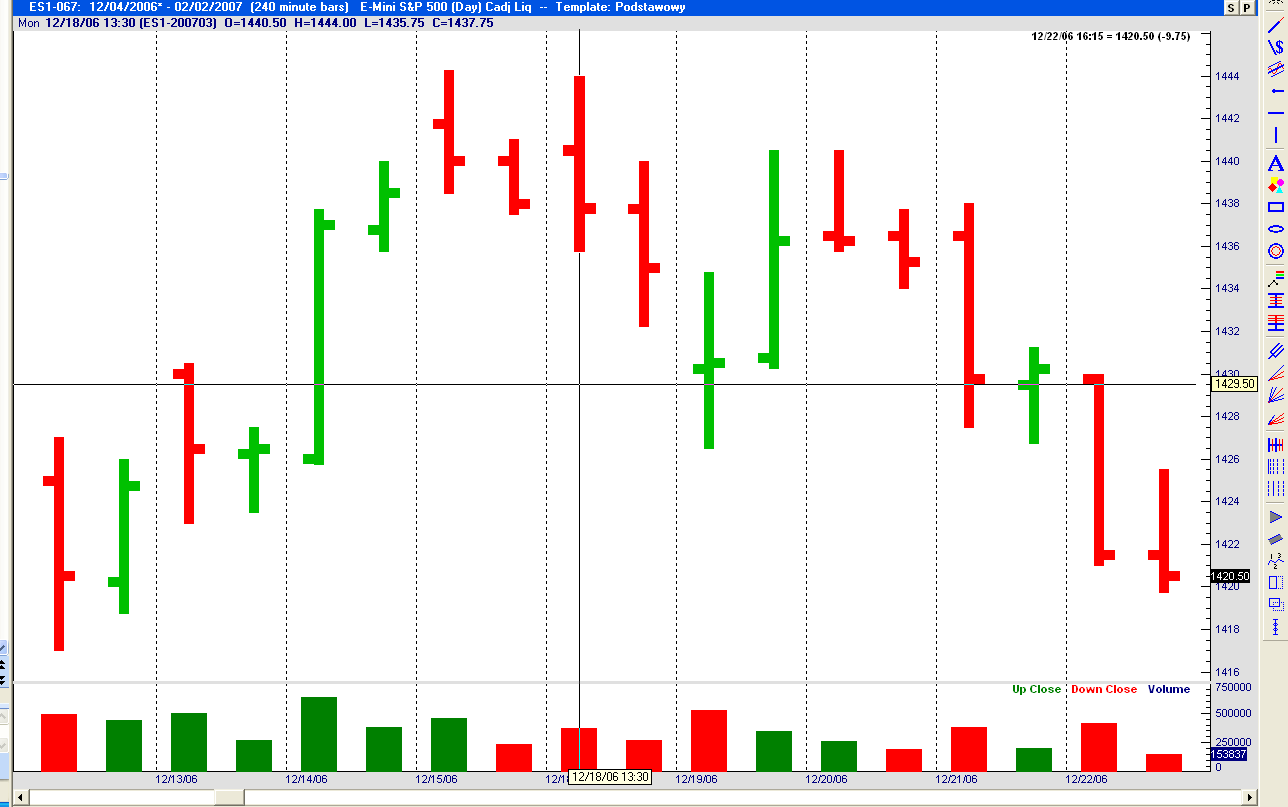Screen dimensions: 1288x807
Task: Select the dotted rectangle region tool
Action: (1275, 582)
